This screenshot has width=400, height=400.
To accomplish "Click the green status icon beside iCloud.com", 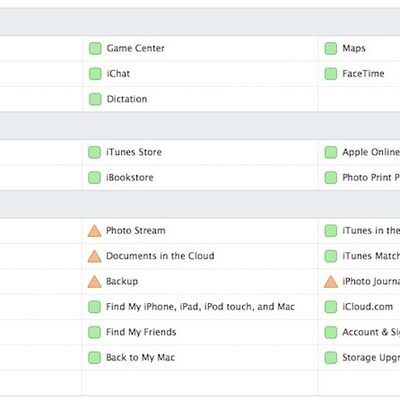I will pyautogui.click(x=331, y=307).
